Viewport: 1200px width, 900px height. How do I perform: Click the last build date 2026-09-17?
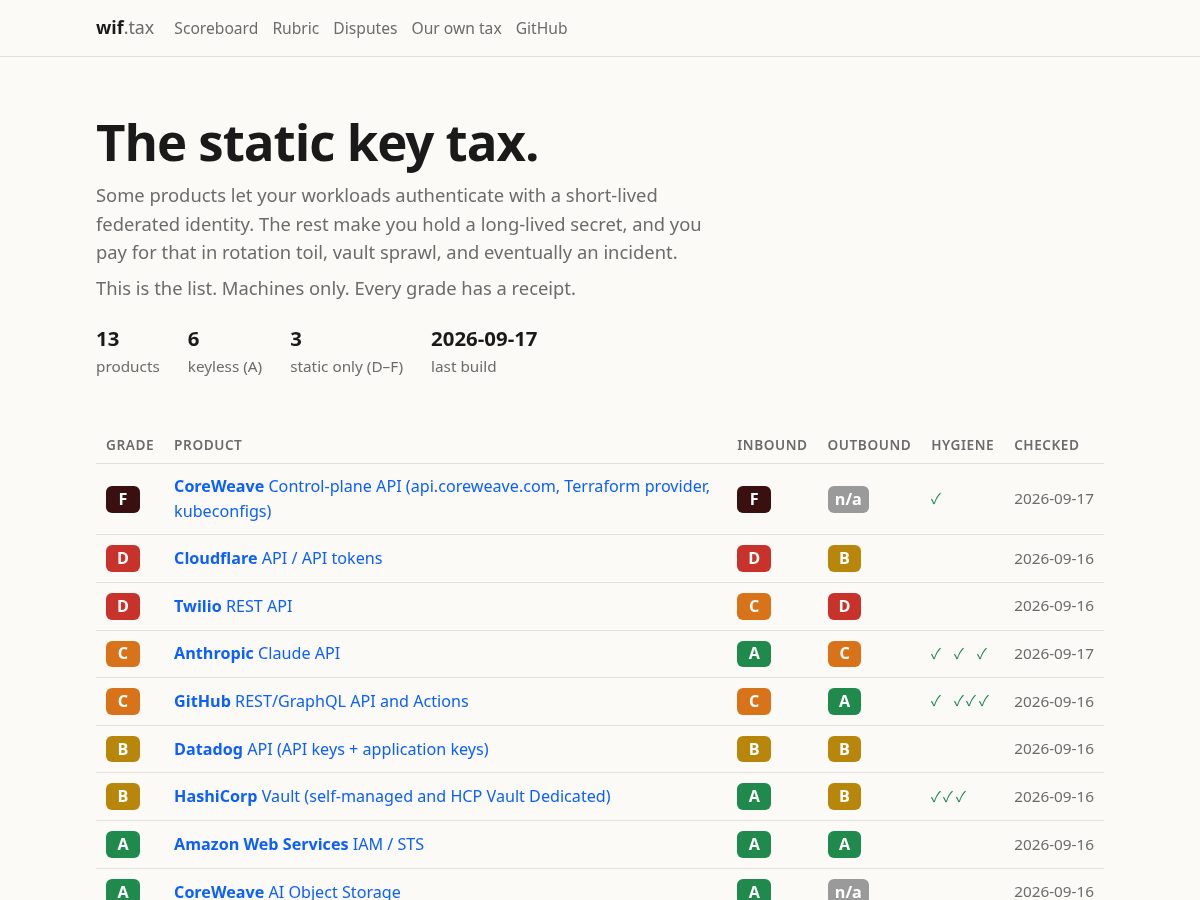[x=484, y=339]
